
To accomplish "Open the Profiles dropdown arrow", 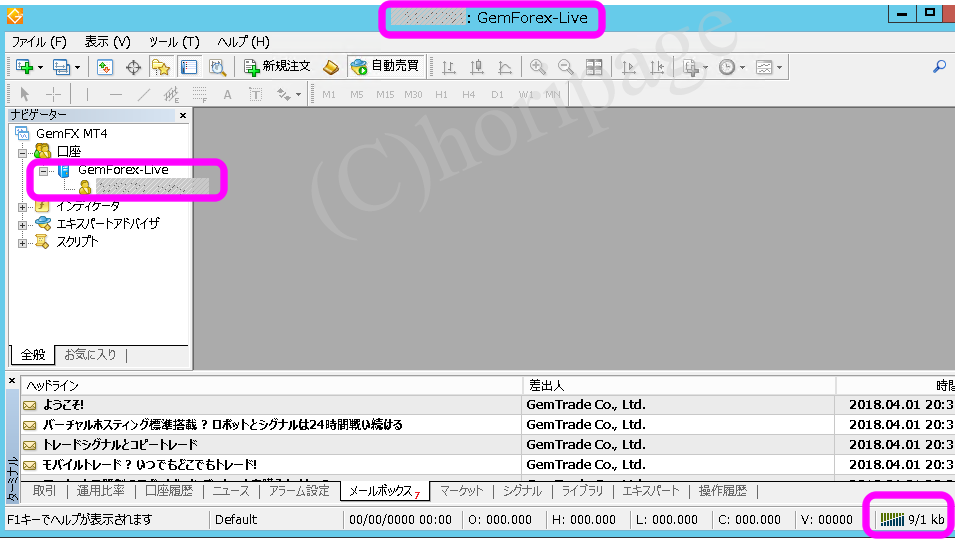I will [77, 68].
